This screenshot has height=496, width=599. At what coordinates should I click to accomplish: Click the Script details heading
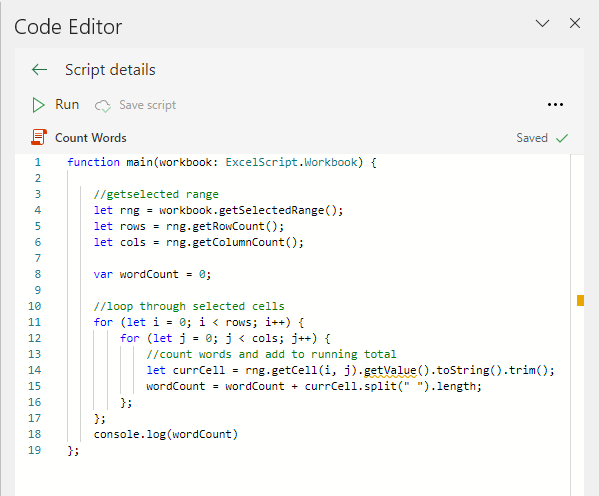click(110, 70)
